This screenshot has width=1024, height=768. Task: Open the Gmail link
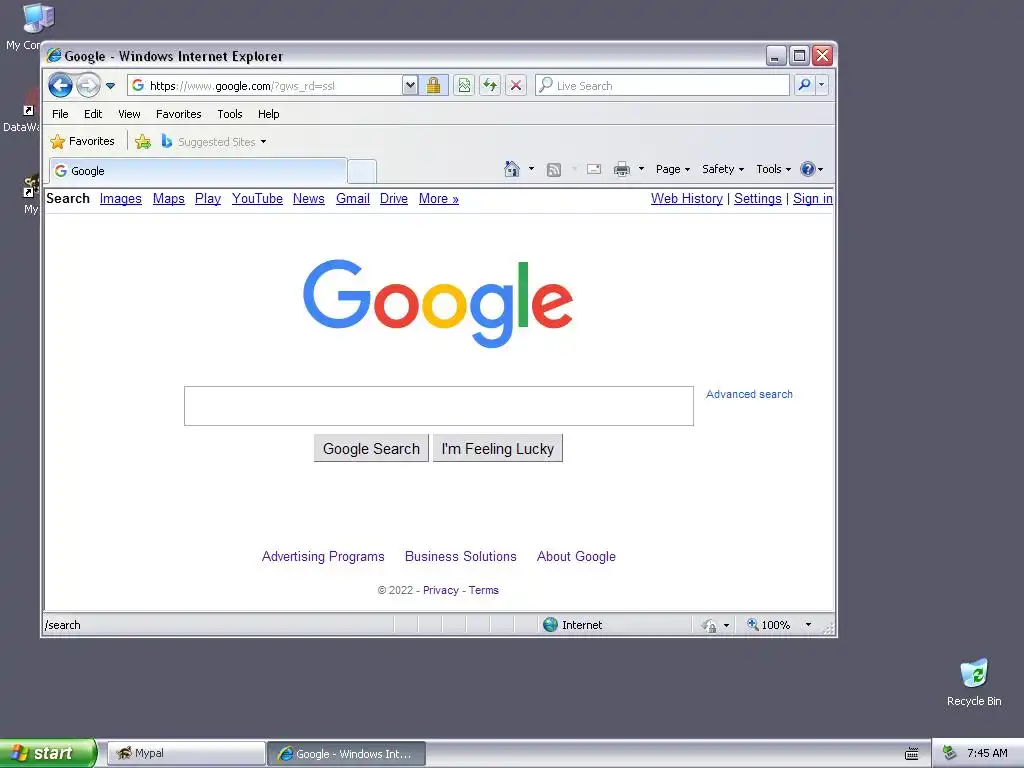tap(353, 199)
